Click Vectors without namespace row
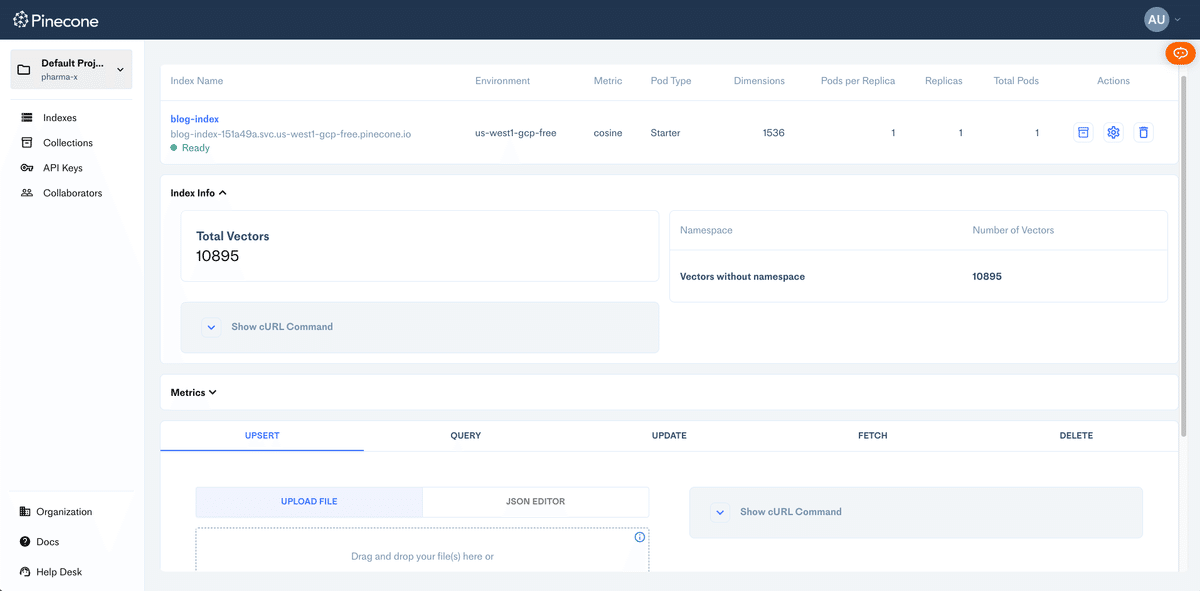The height and width of the screenshot is (591, 1200). [918, 276]
